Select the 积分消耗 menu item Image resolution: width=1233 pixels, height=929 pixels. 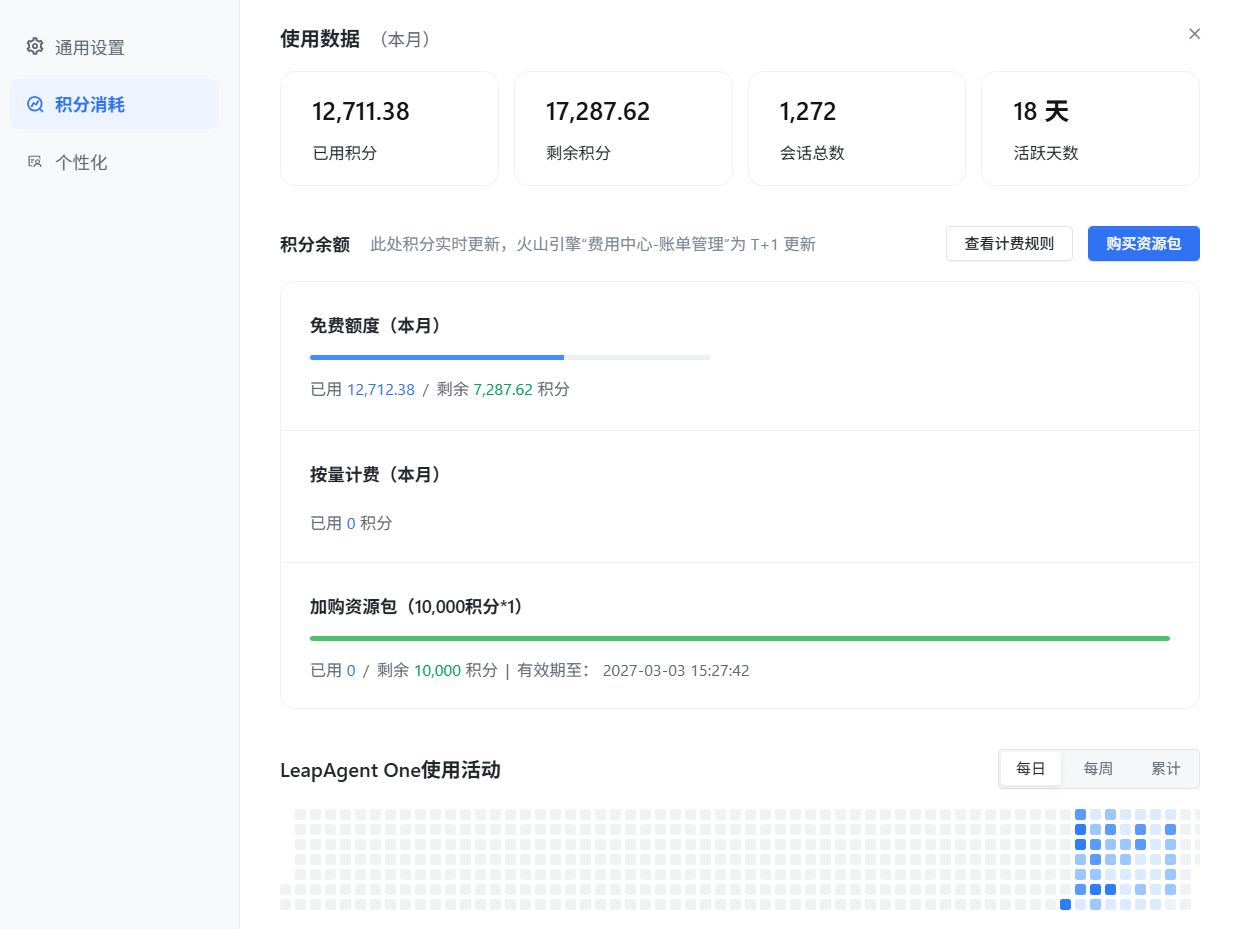tap(114, 104)
